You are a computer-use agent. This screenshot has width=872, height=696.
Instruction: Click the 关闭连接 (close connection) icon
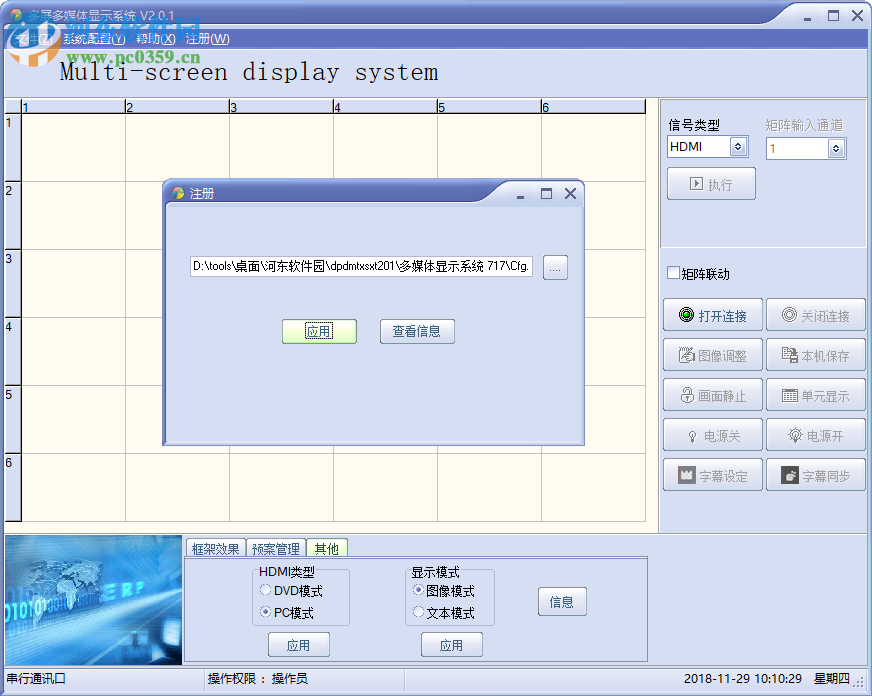pos(816,315)
